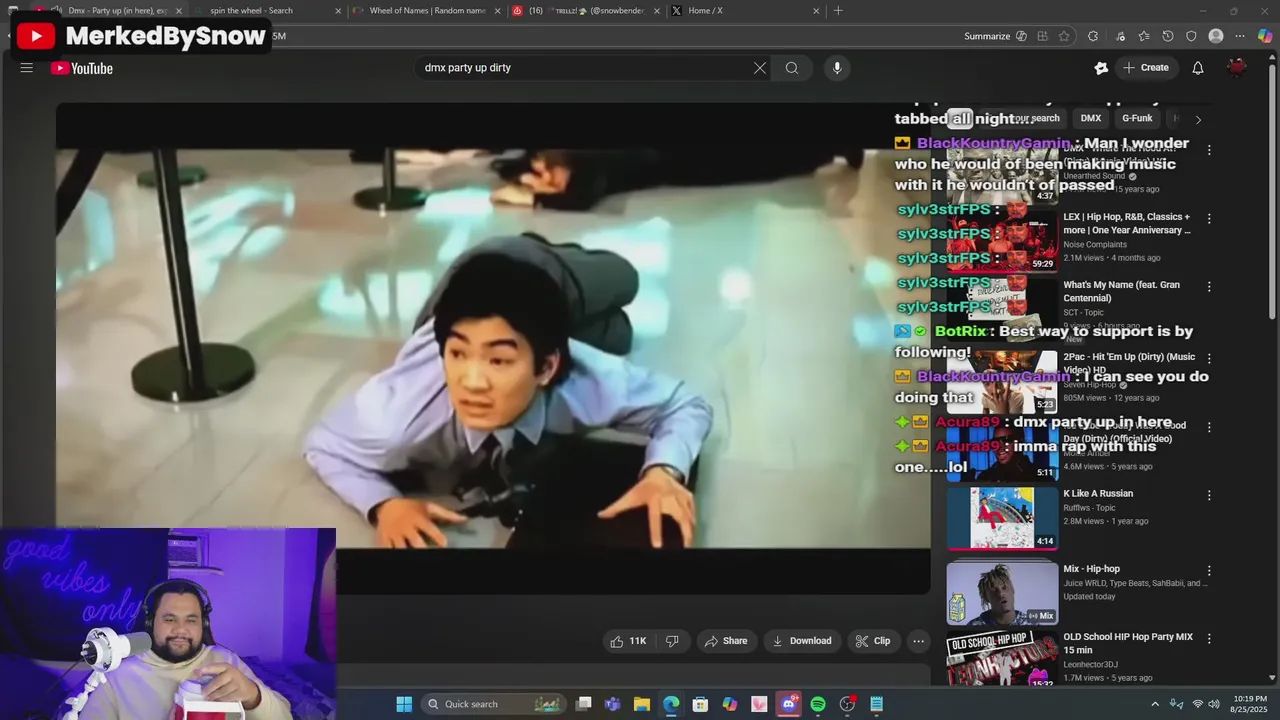Click the Summarize button in address bar
The height and width of the screenshot is (720, 1280).
(995, 36)
